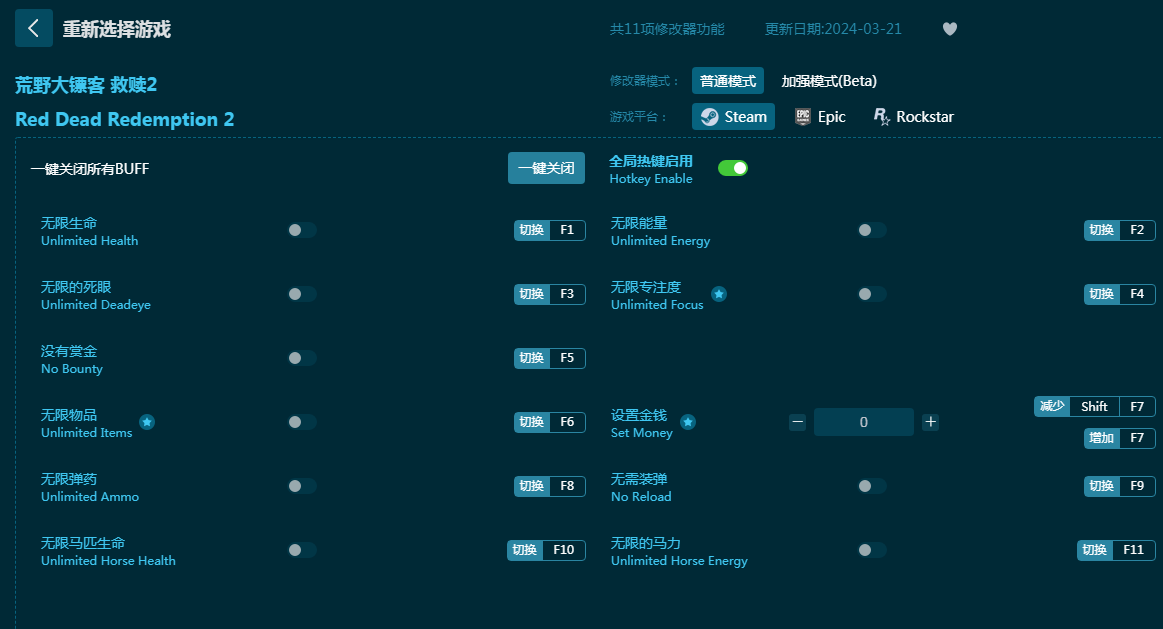Image resolution: width=1163 pixels, height=629 pixels.
Task: Choose the Steam platform
Action: click(x=734, y=116)
